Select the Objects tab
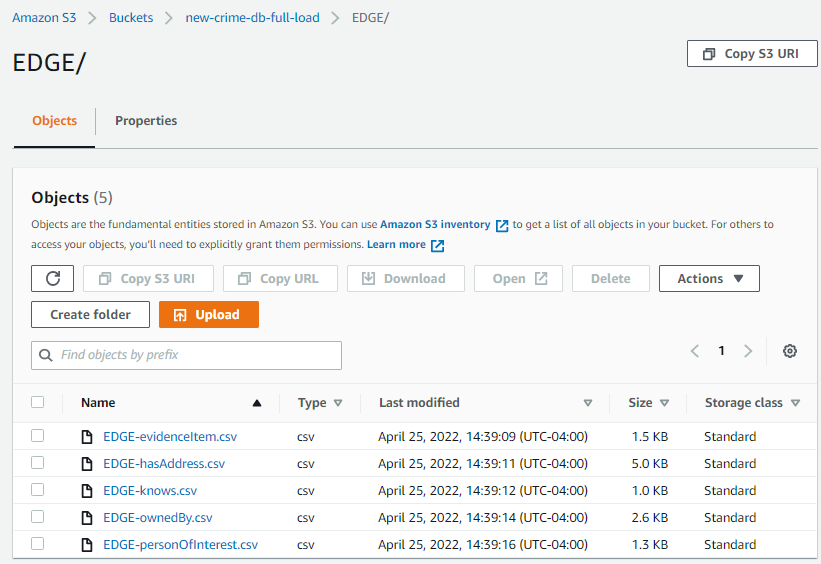This screenshot has width=821, height=564. [54, 121]
